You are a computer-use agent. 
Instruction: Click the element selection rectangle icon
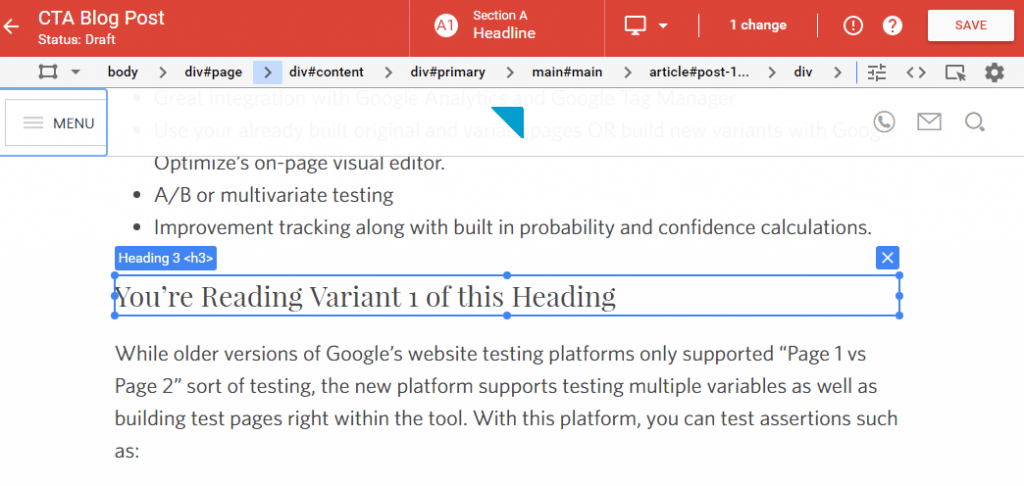pos(48,72)
